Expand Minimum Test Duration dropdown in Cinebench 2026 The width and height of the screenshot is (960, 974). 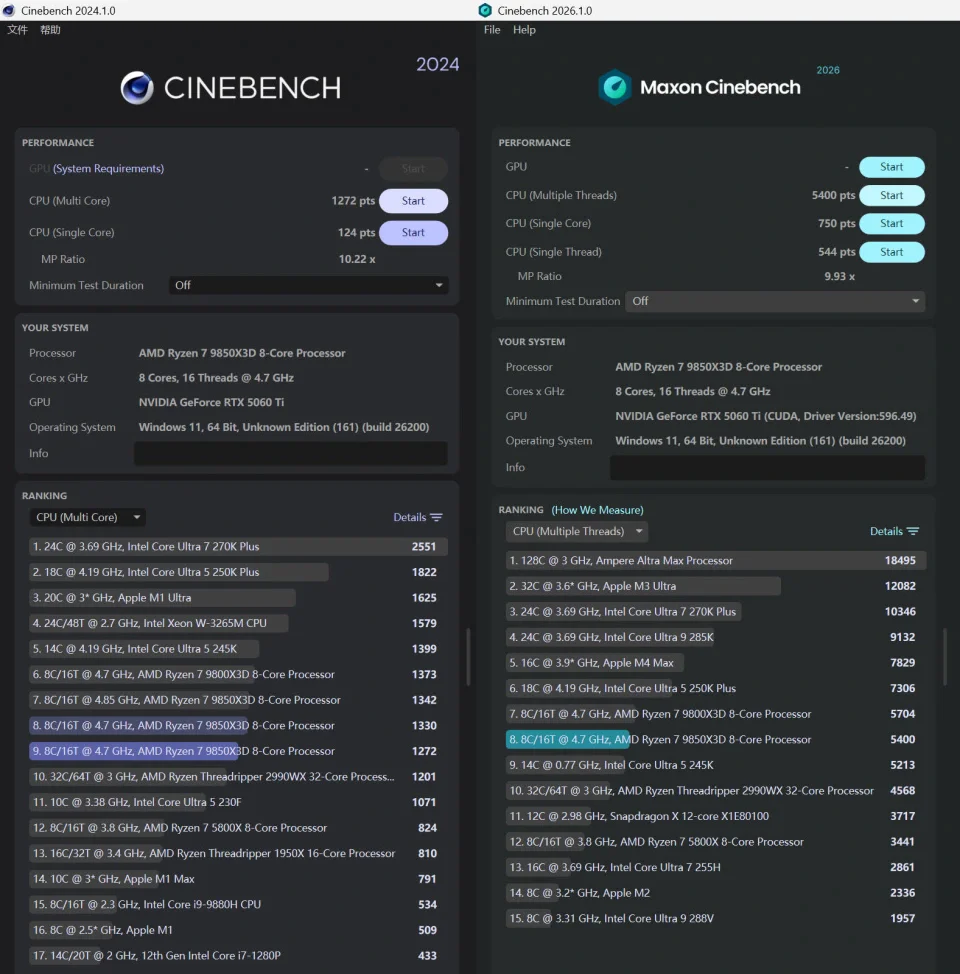pos(775,301)
